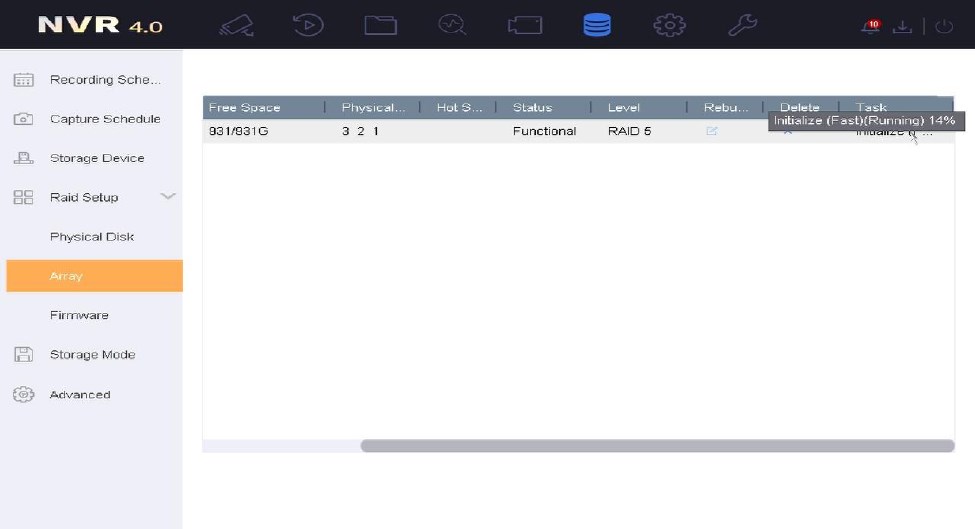The height and width of the screenshot is (529, 975).
Task: Select the Storage database icon
Action: [597, 25]
